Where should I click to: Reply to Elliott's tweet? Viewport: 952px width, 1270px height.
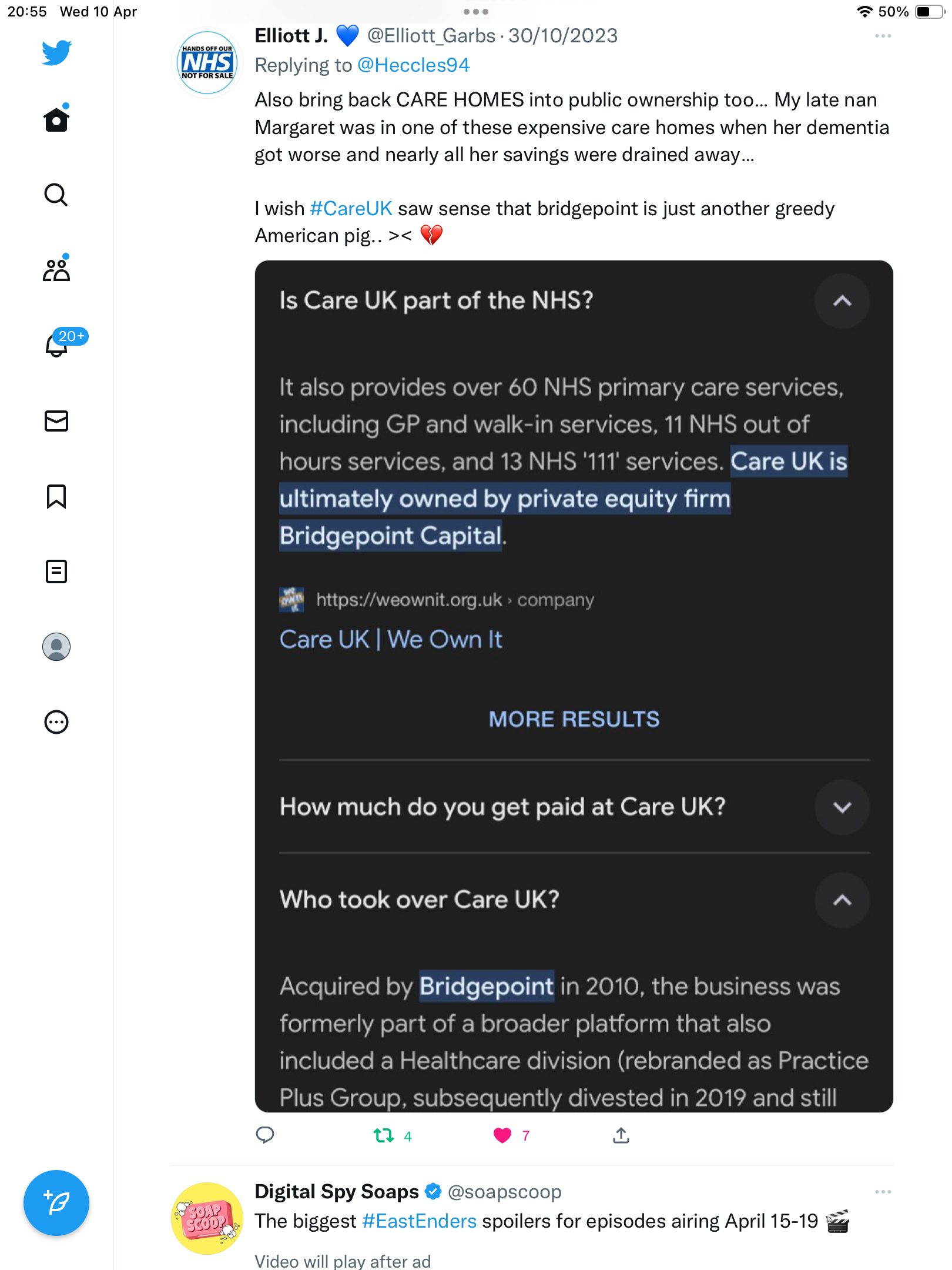265,1135
